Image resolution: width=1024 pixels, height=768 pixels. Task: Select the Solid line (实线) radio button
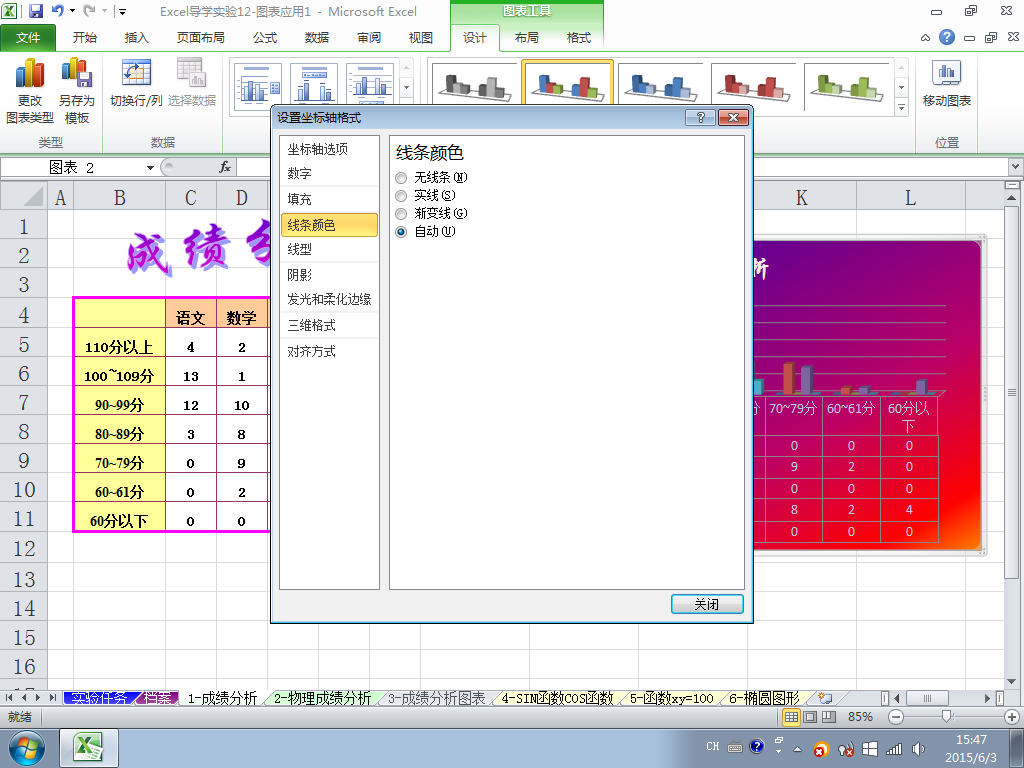(x=402, y=195)
